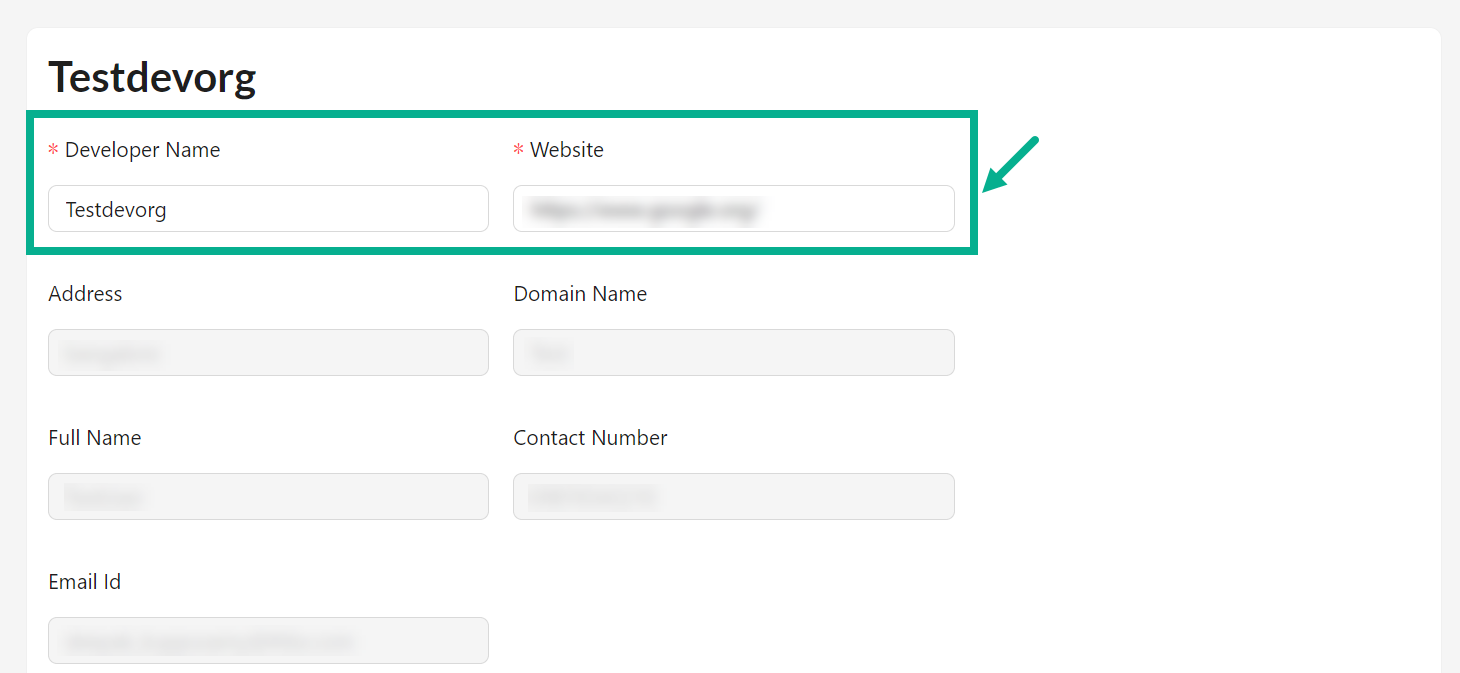
Task: Click the Domain Name text box
Action: 733,353
